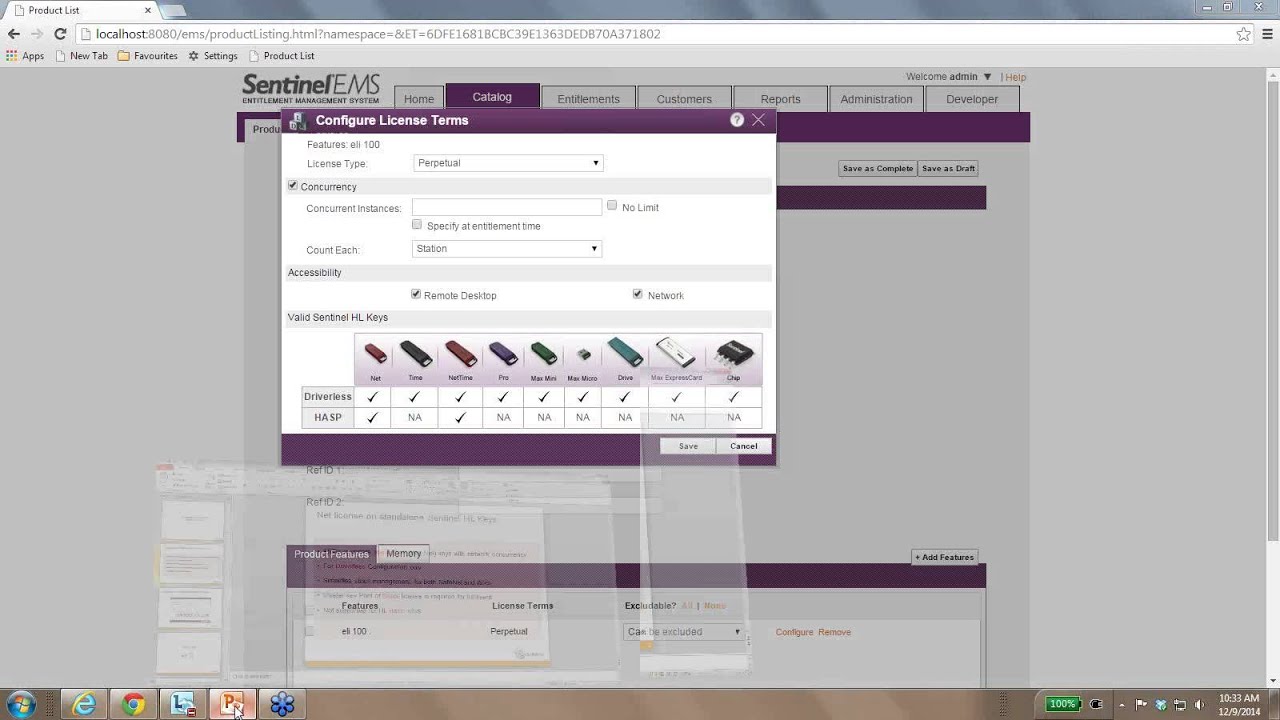Viewport: 1280px width, 720px height.
Task: Open Action Center flag icon
Action: pos(1141,704)
